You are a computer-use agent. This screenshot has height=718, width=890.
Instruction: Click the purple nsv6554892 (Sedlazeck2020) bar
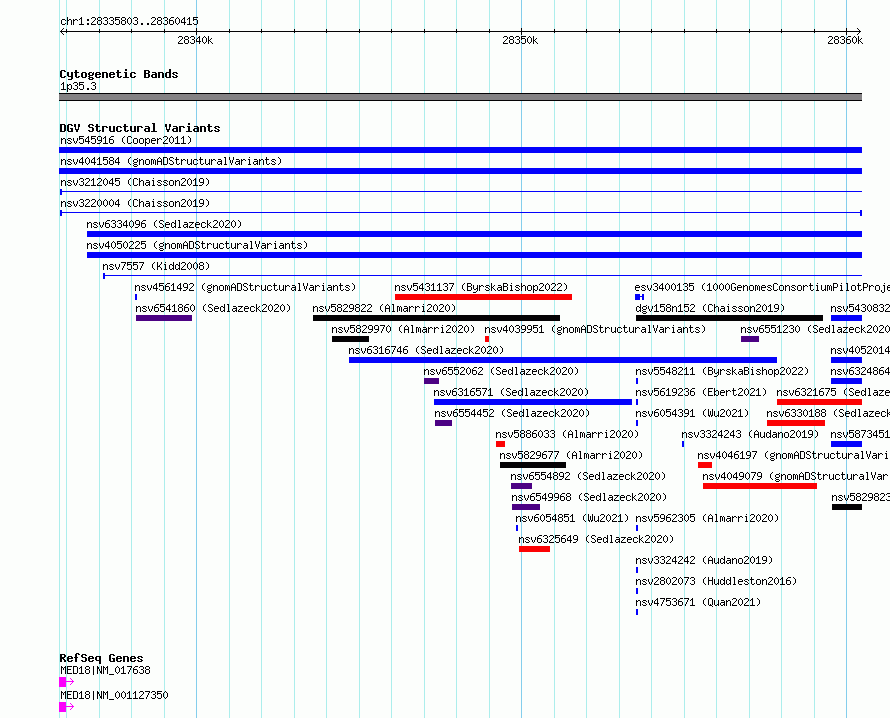pyautogui.click(x=521, y=486)
